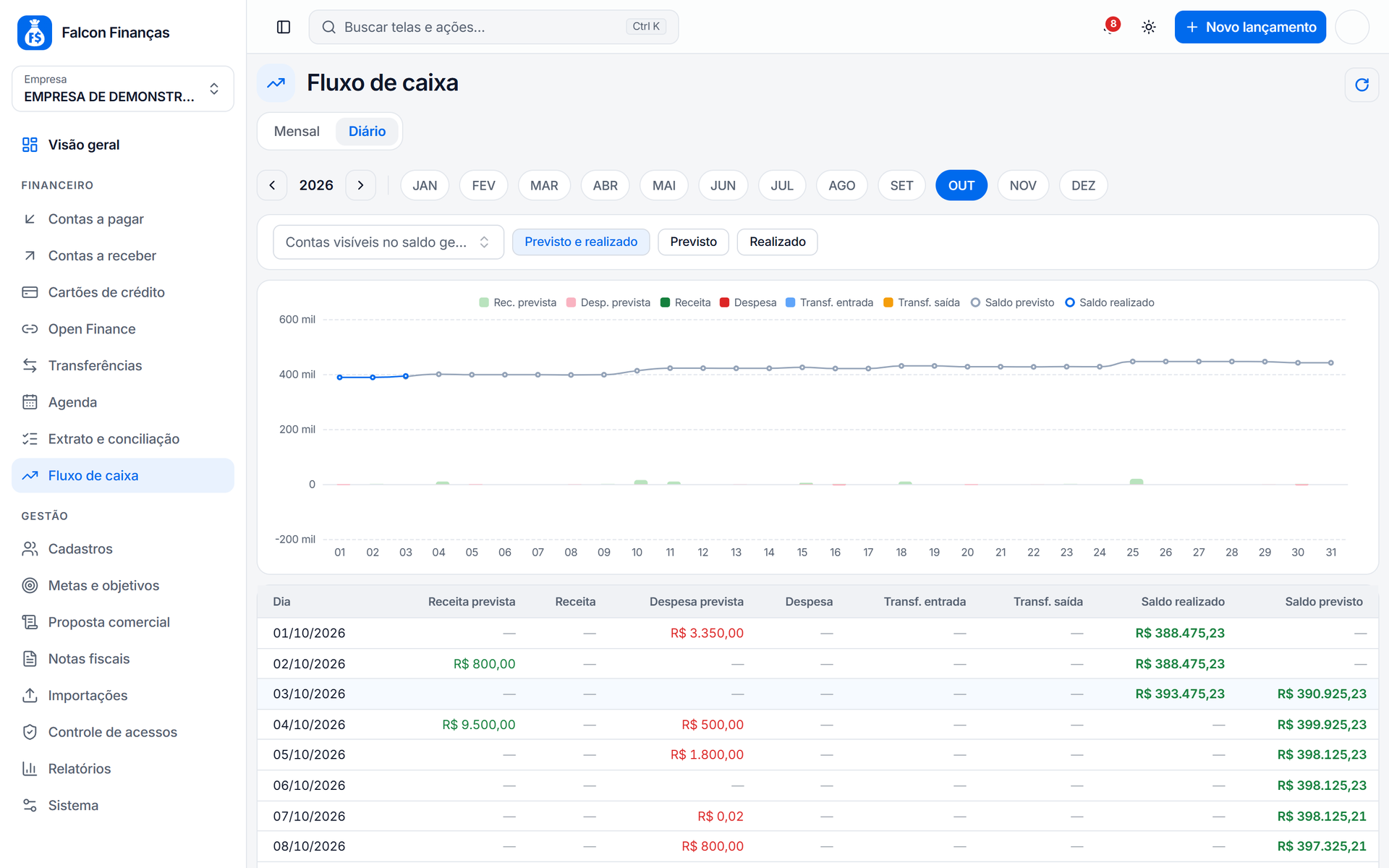This screenshot has height=868, width=1389.
Task: Toggle Receita legend series
Action: tap(686, 302)
